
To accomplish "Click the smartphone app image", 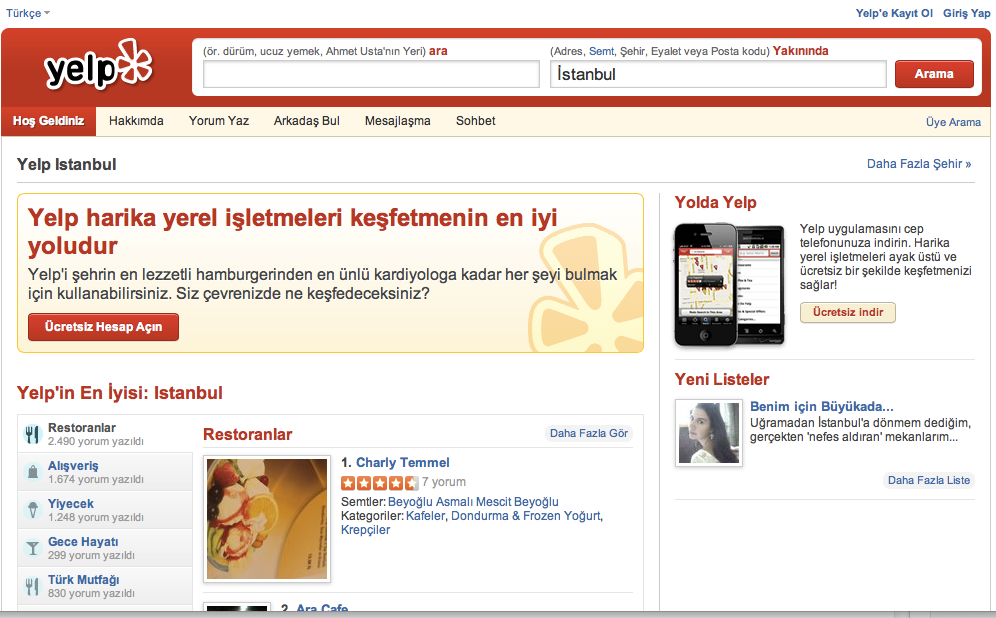I will click(x=729, y=284).
